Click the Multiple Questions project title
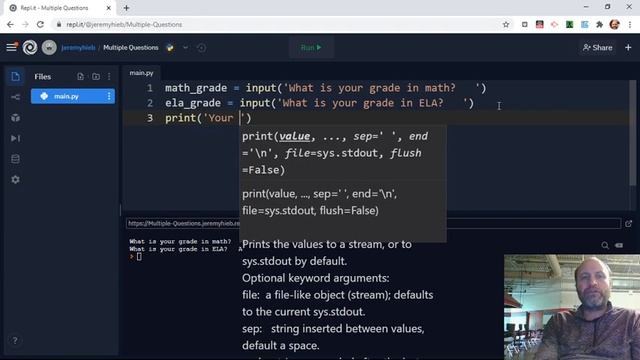Image resolution: width=640 pixels, height=360 pixels. (131, 48)
